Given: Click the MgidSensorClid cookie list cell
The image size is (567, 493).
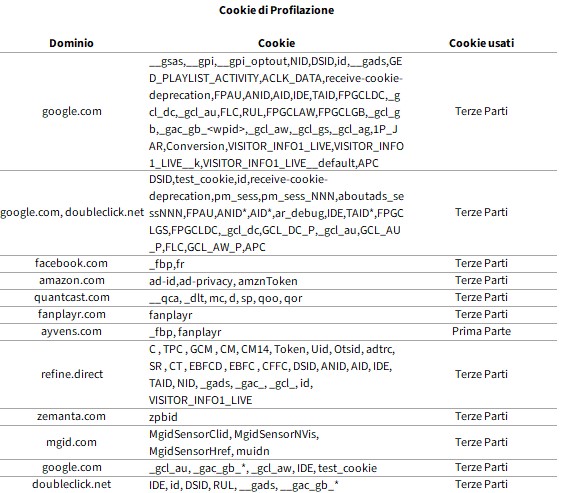Looking at the screenshot, I should (x=234, y=442).
